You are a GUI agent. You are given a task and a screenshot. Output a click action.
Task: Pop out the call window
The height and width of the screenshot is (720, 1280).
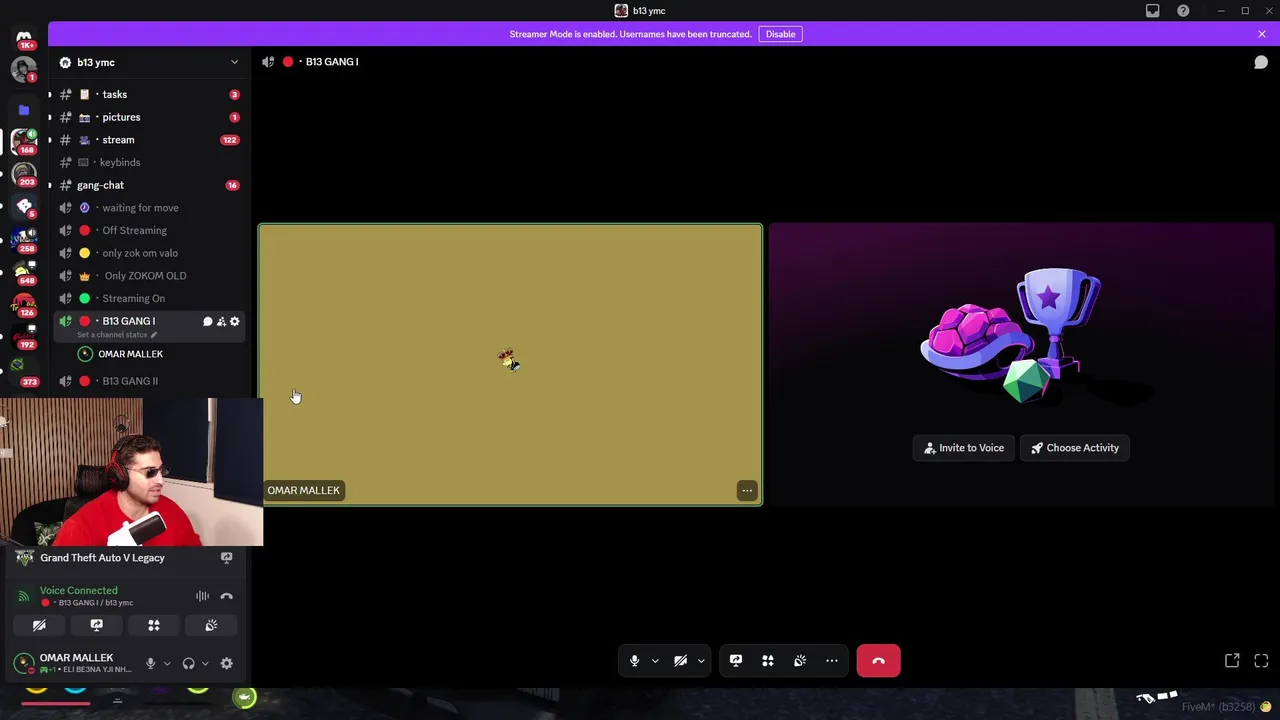[1232, 661]
